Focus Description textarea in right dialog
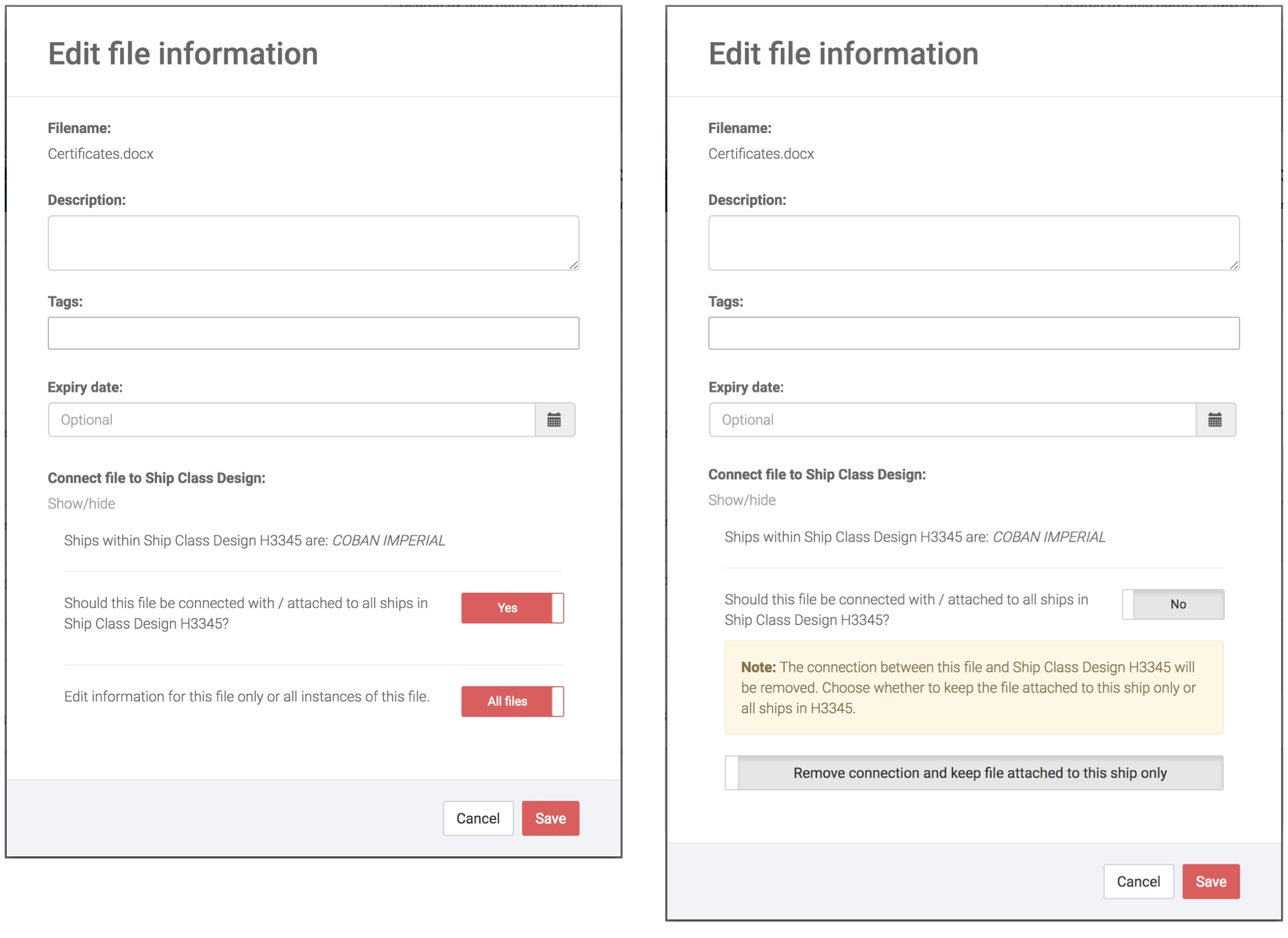This screenshot has height=938, width=1288. [x=973, y=242]
